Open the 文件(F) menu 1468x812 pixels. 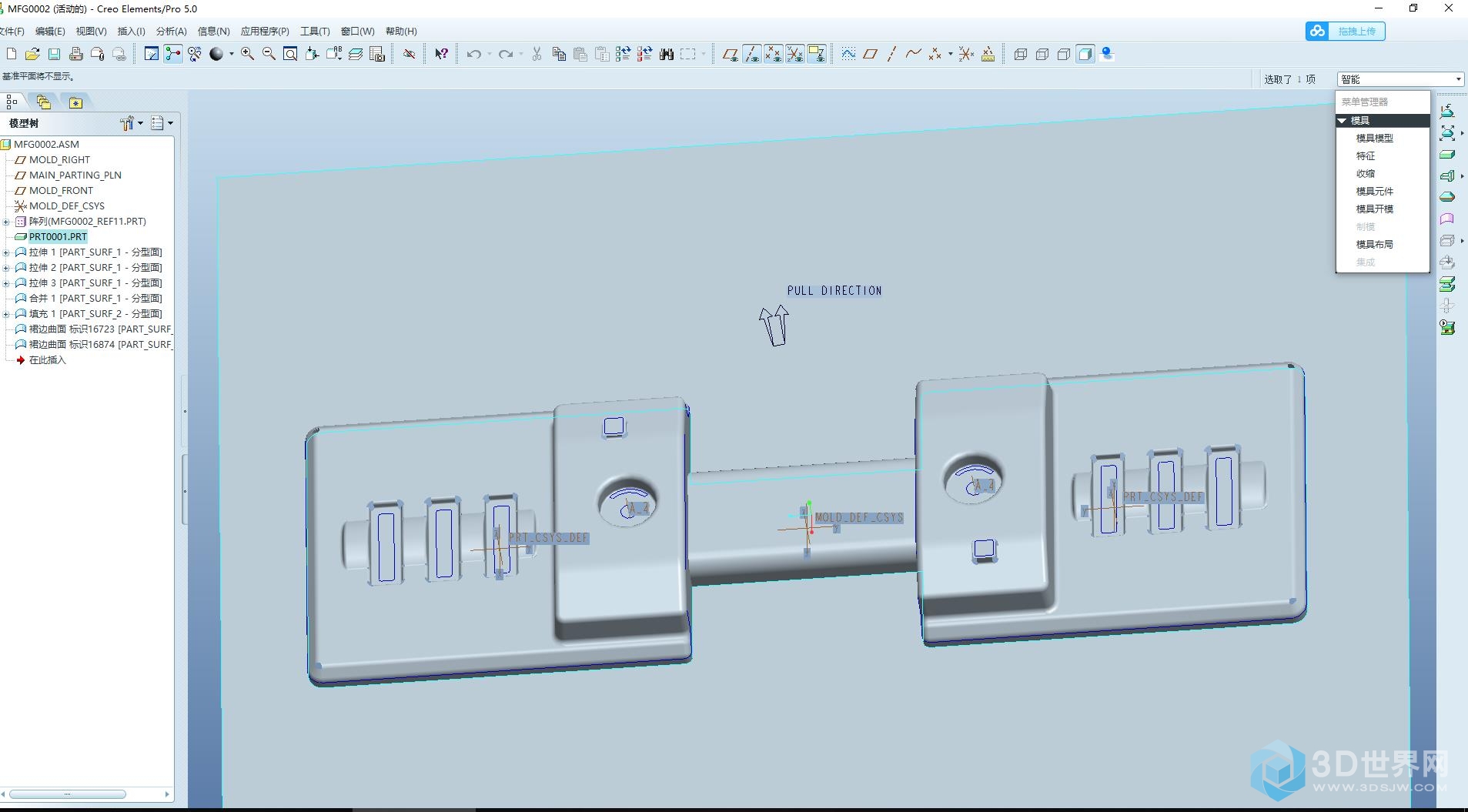coord(11,32)
